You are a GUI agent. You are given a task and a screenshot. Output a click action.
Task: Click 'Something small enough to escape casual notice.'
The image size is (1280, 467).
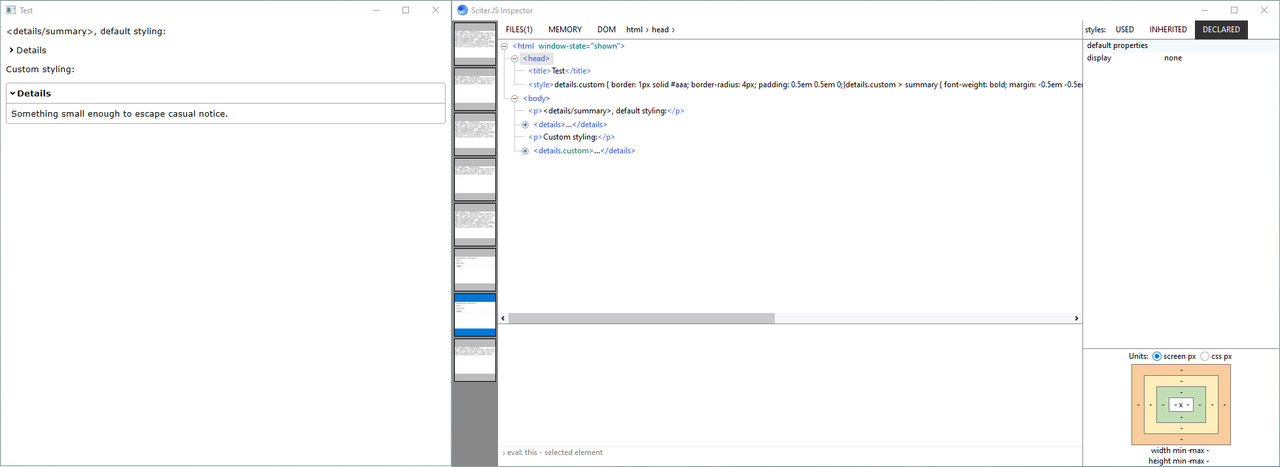pos(120,113)
